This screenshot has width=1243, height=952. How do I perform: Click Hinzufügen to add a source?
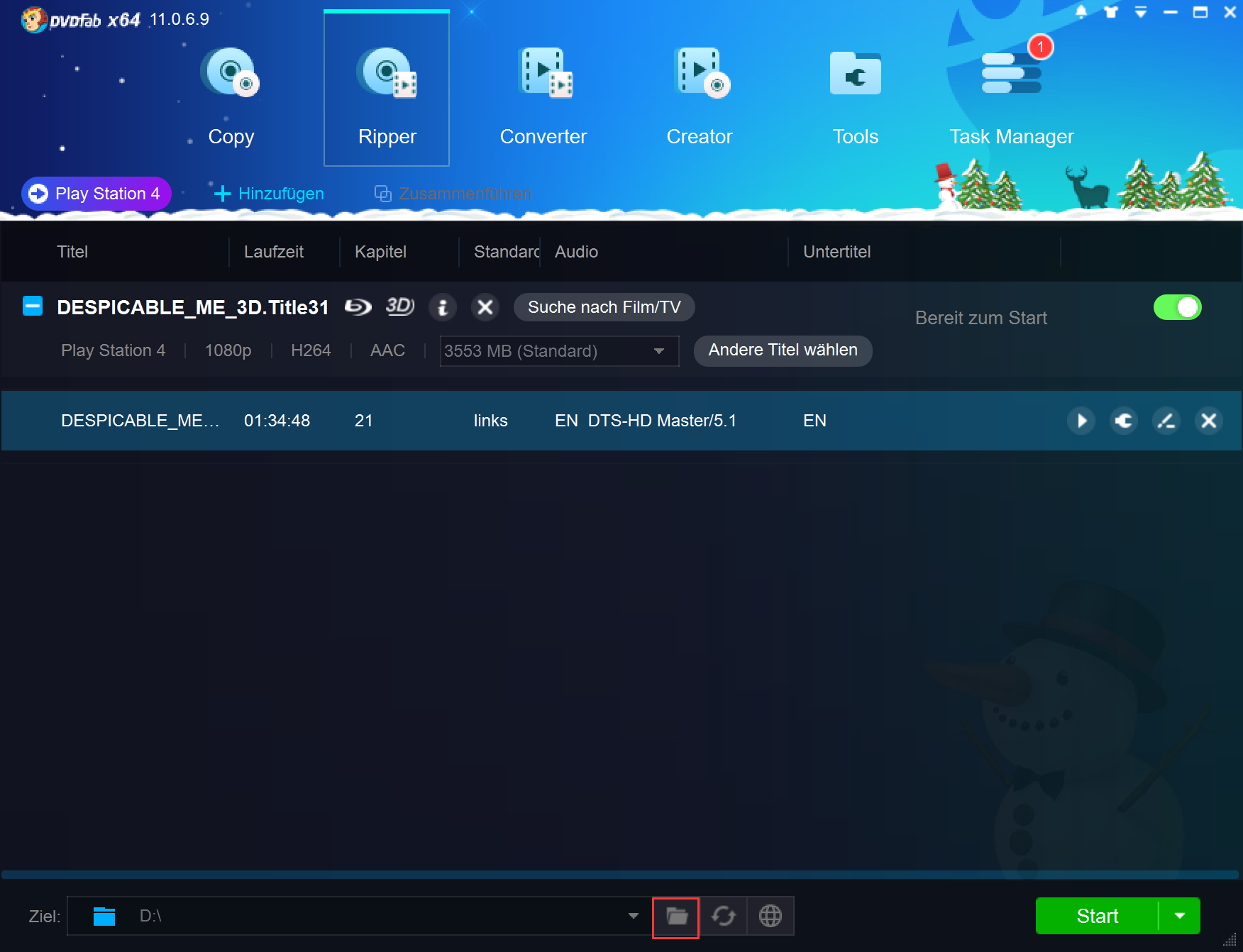tap(270, 194)
